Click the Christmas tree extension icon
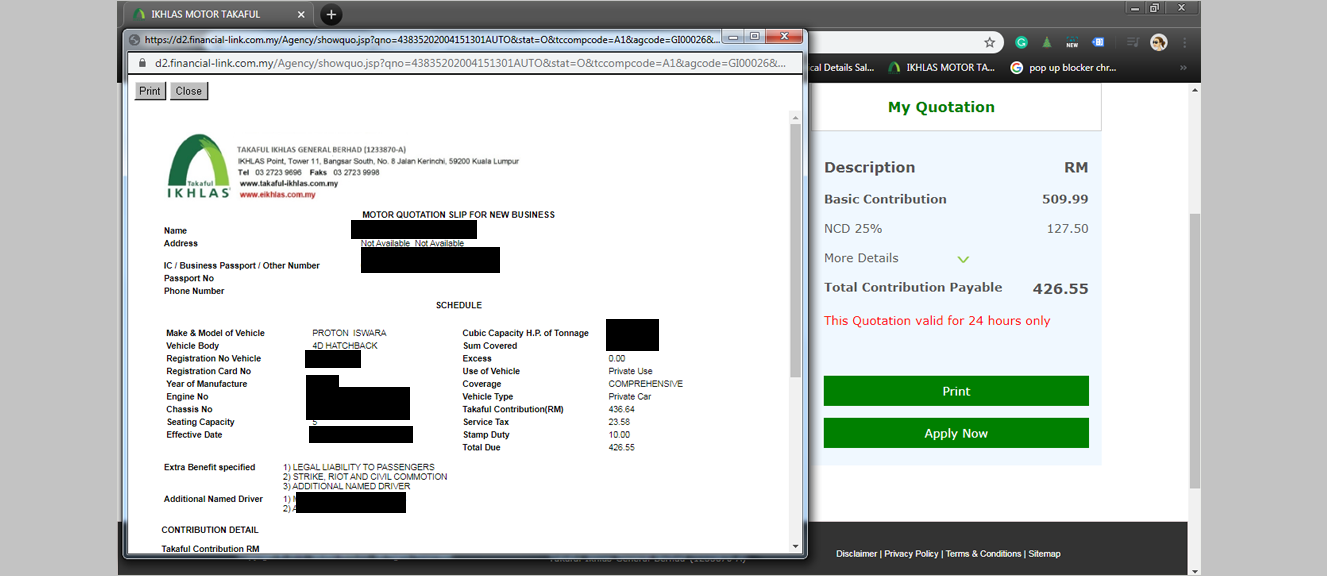The height and width of the screenshot is (576, 1327). point(1046,42)
